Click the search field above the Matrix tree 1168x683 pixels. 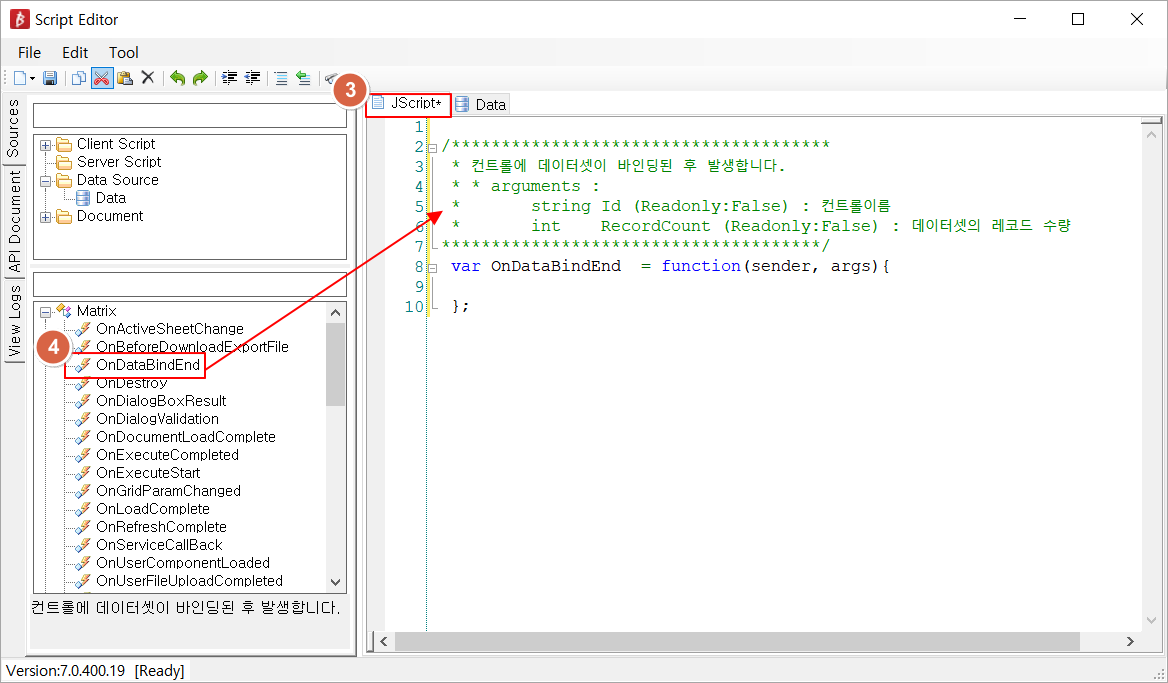coord(189,284)
